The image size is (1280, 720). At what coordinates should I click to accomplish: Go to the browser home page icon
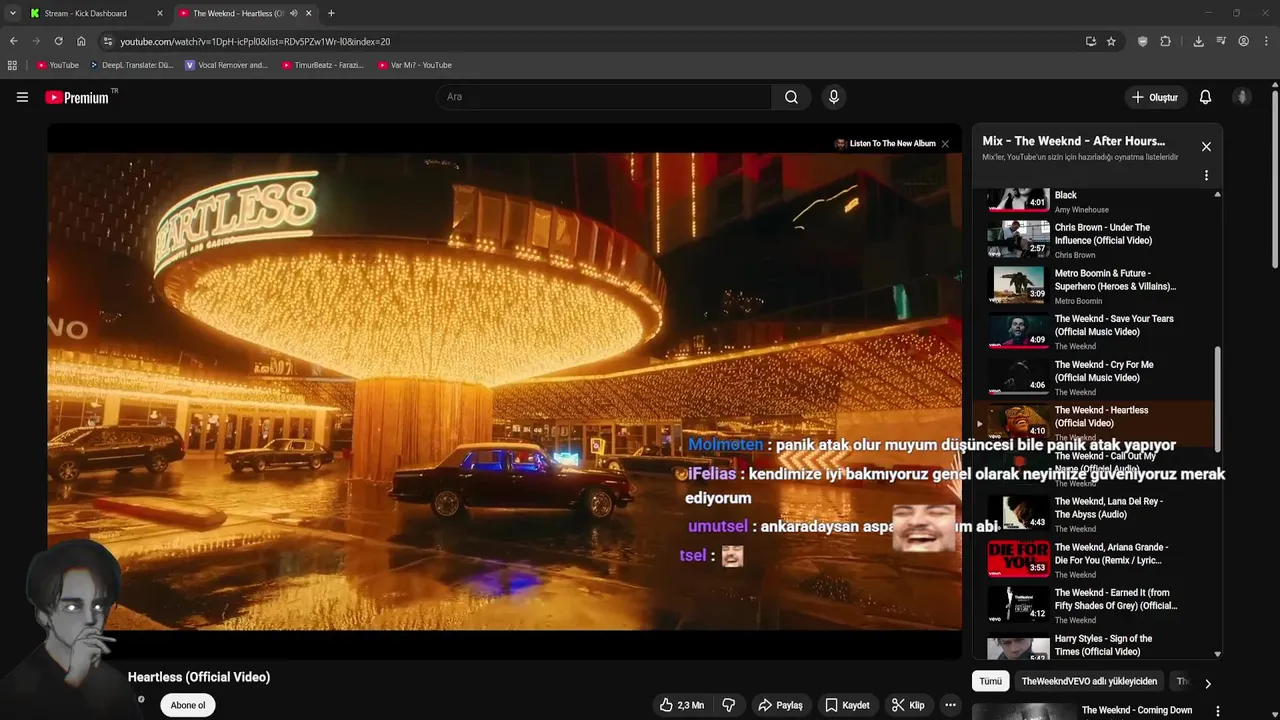(81, 41)
